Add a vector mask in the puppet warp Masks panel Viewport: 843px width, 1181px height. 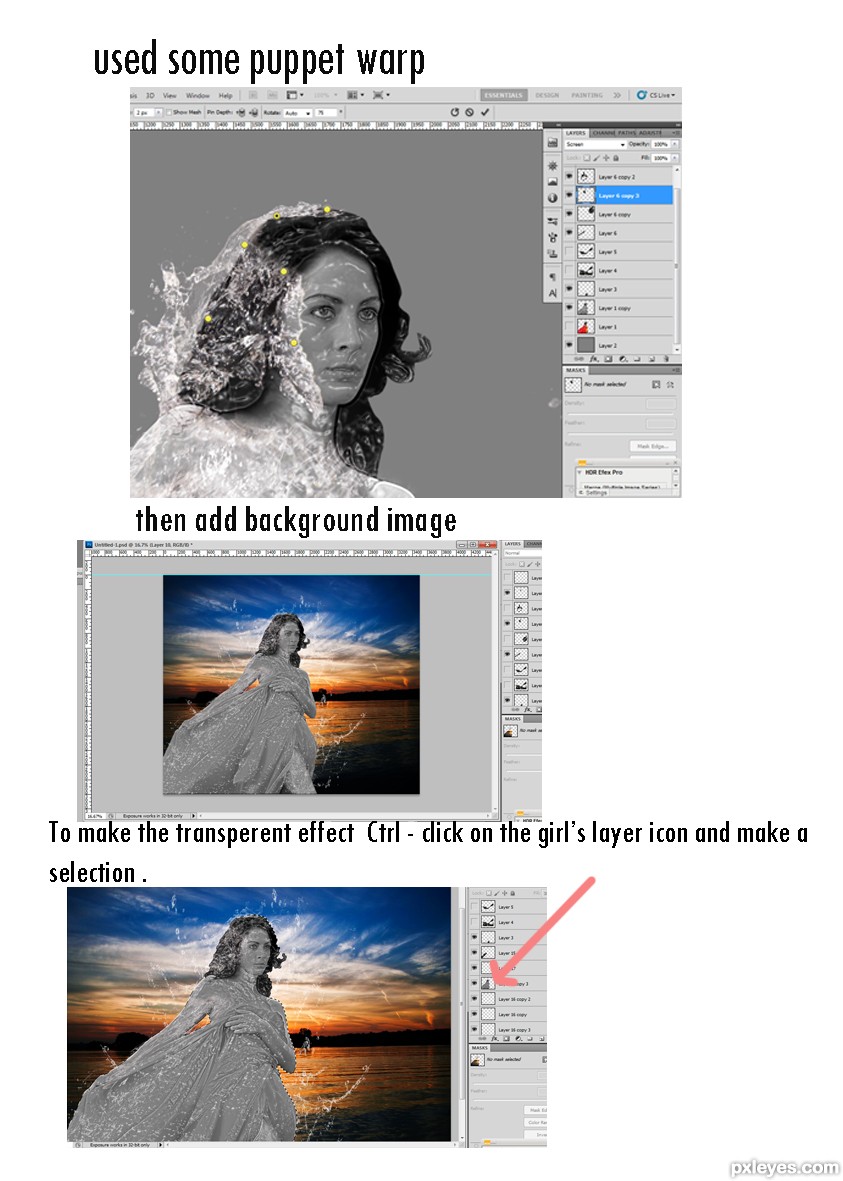670,384
